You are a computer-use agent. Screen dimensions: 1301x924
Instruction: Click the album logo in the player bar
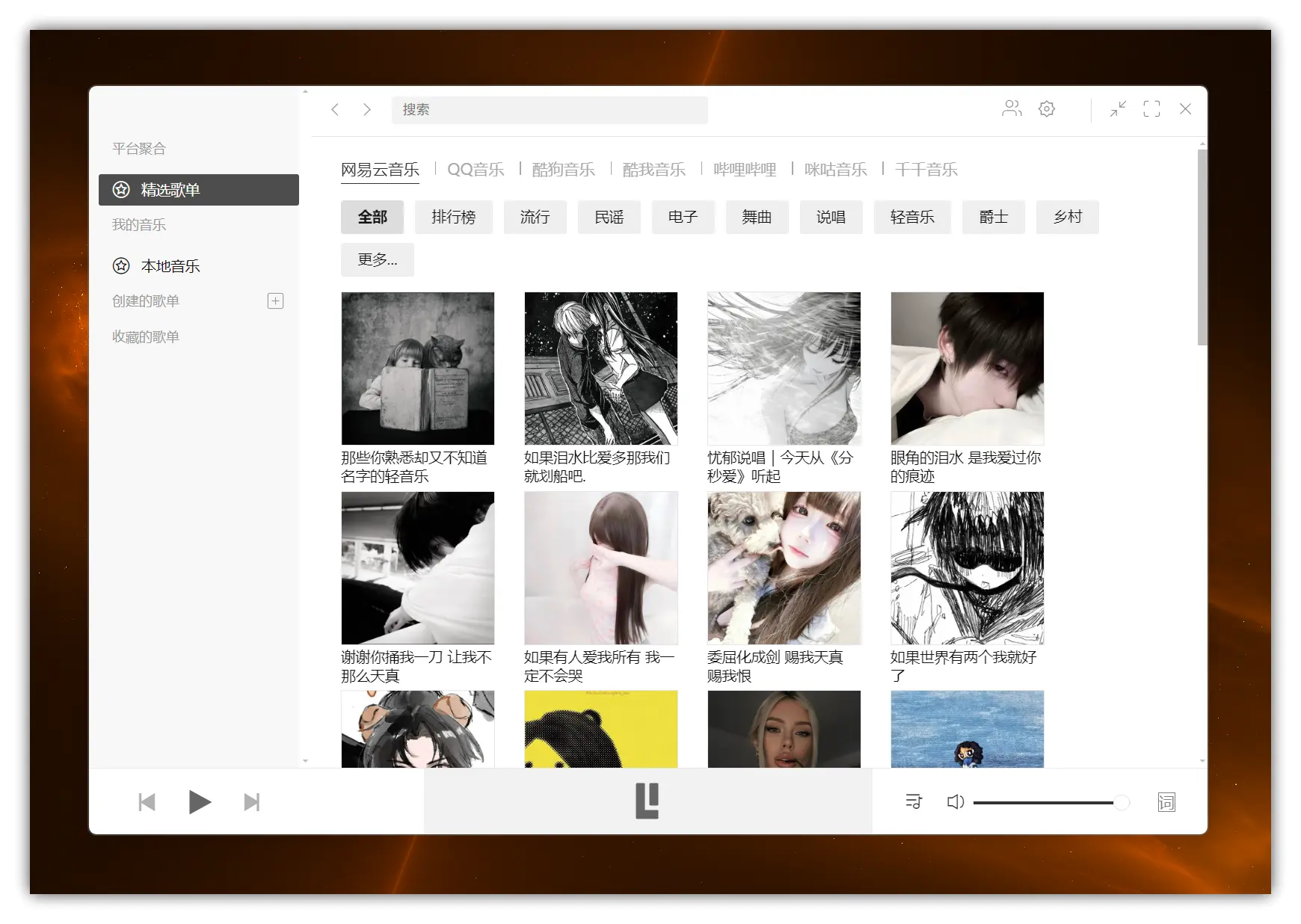648,801
